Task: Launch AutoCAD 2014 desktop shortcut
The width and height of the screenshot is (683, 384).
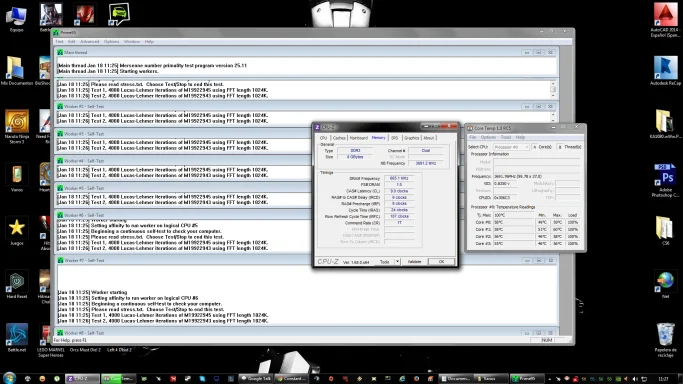Action: click(x=665, y=20)
